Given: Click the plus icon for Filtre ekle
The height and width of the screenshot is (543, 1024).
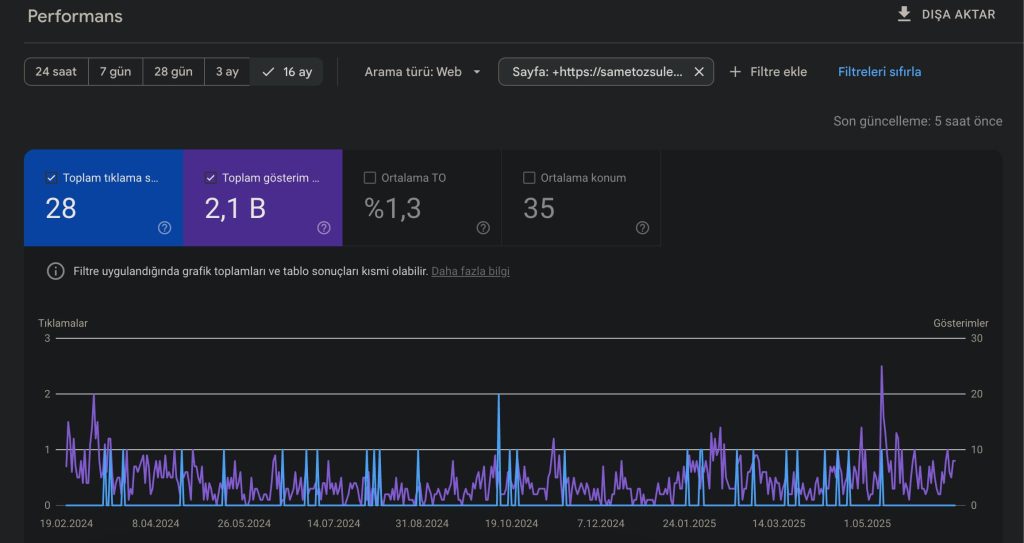Looking at the screenshot, I should click(x=736, y=72).
